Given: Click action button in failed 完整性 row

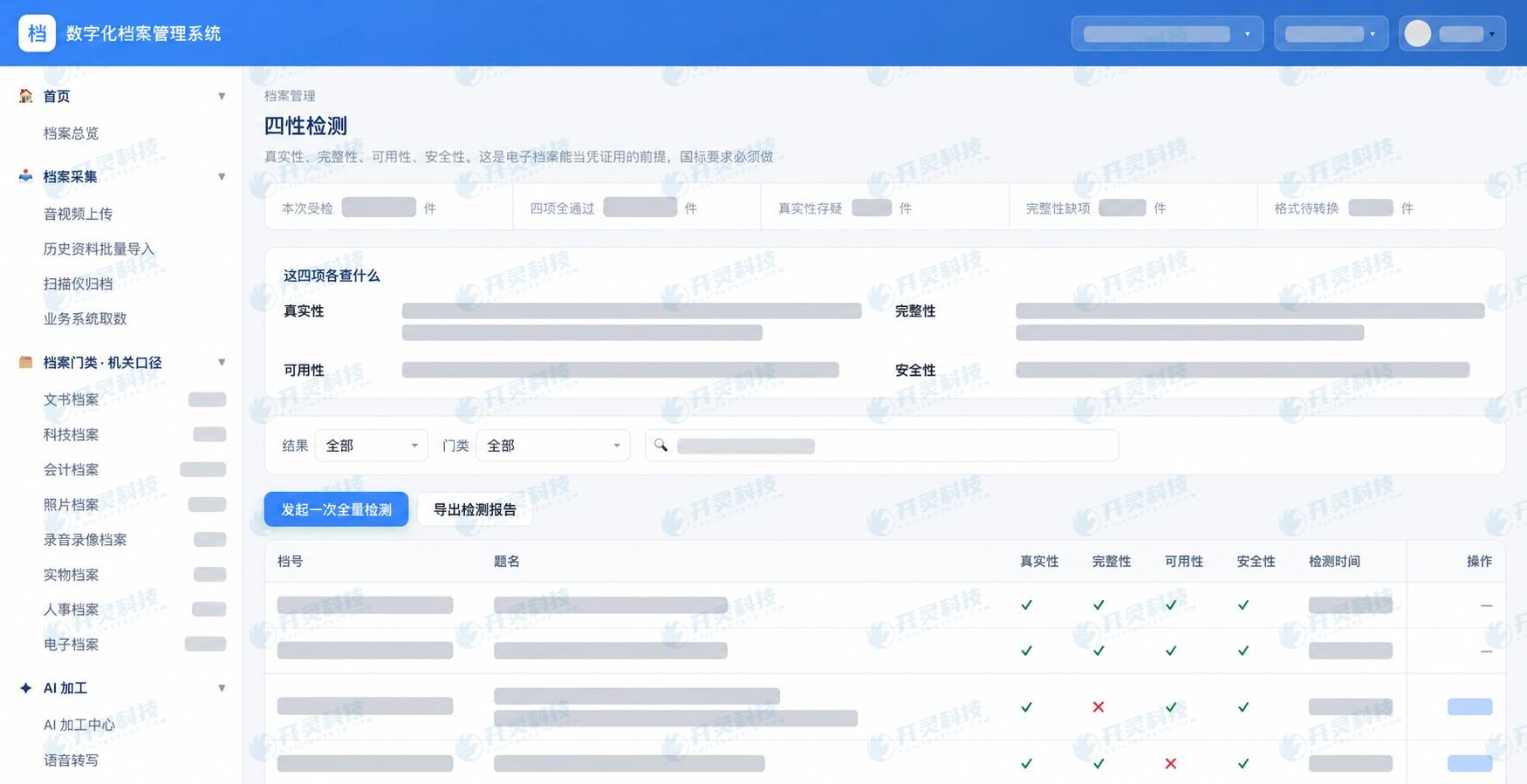Looking at the screenshot, I should click(x=1469, y=707).
